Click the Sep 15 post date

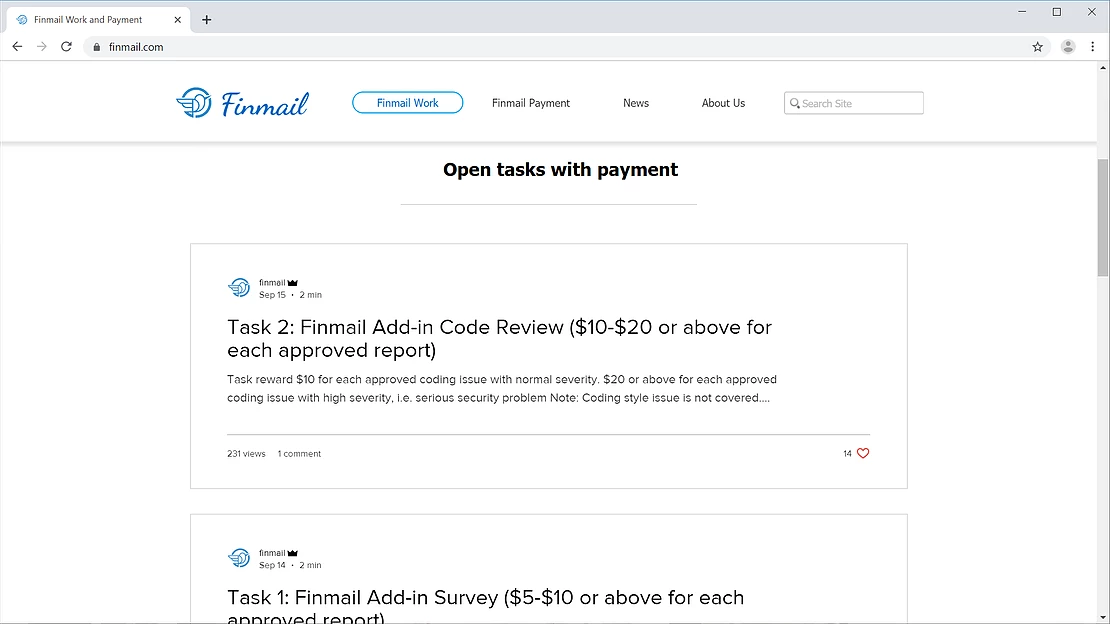click(x=272, y=295)
